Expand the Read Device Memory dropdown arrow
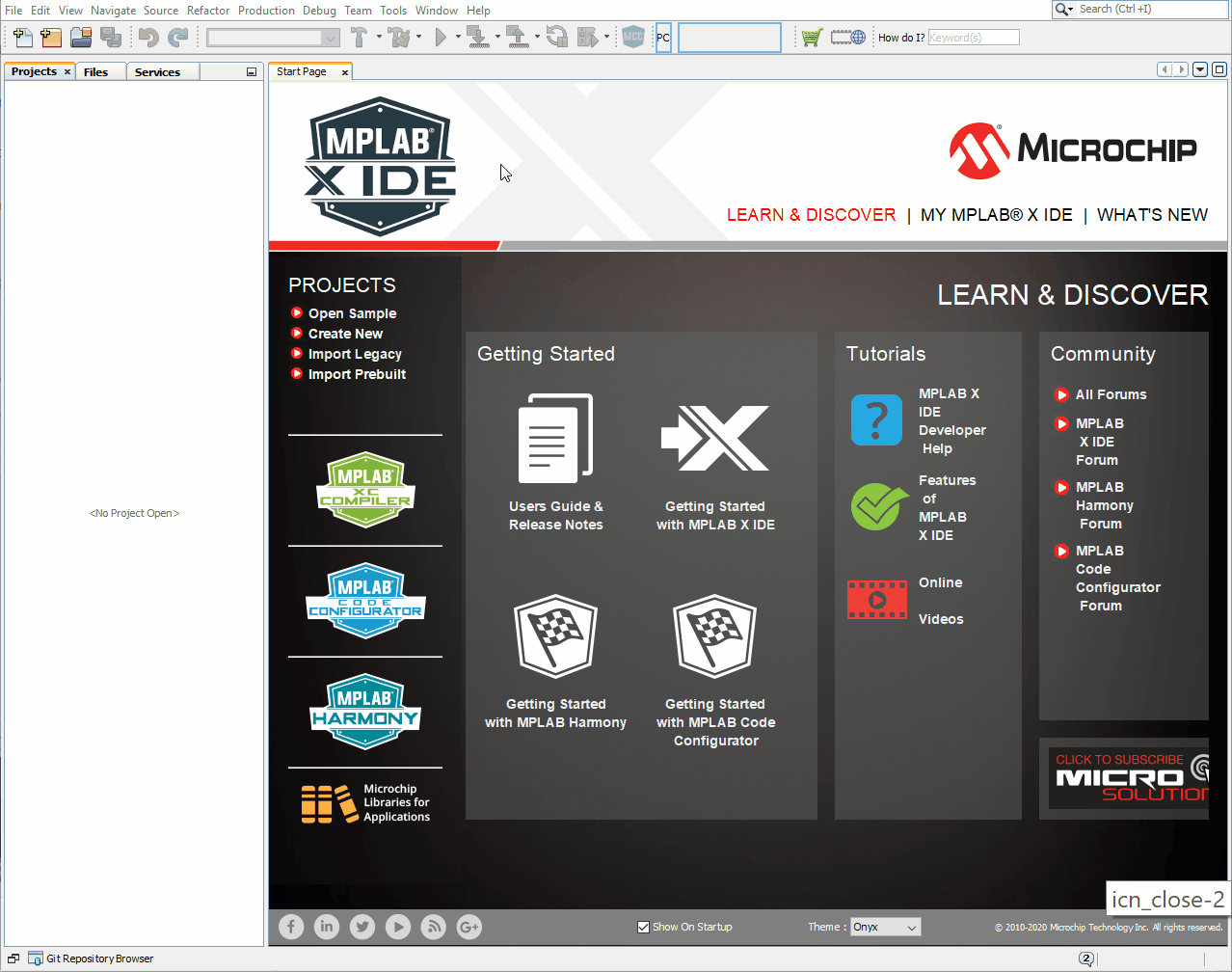Screen dimensions: 1232x972 click(537, 38)
